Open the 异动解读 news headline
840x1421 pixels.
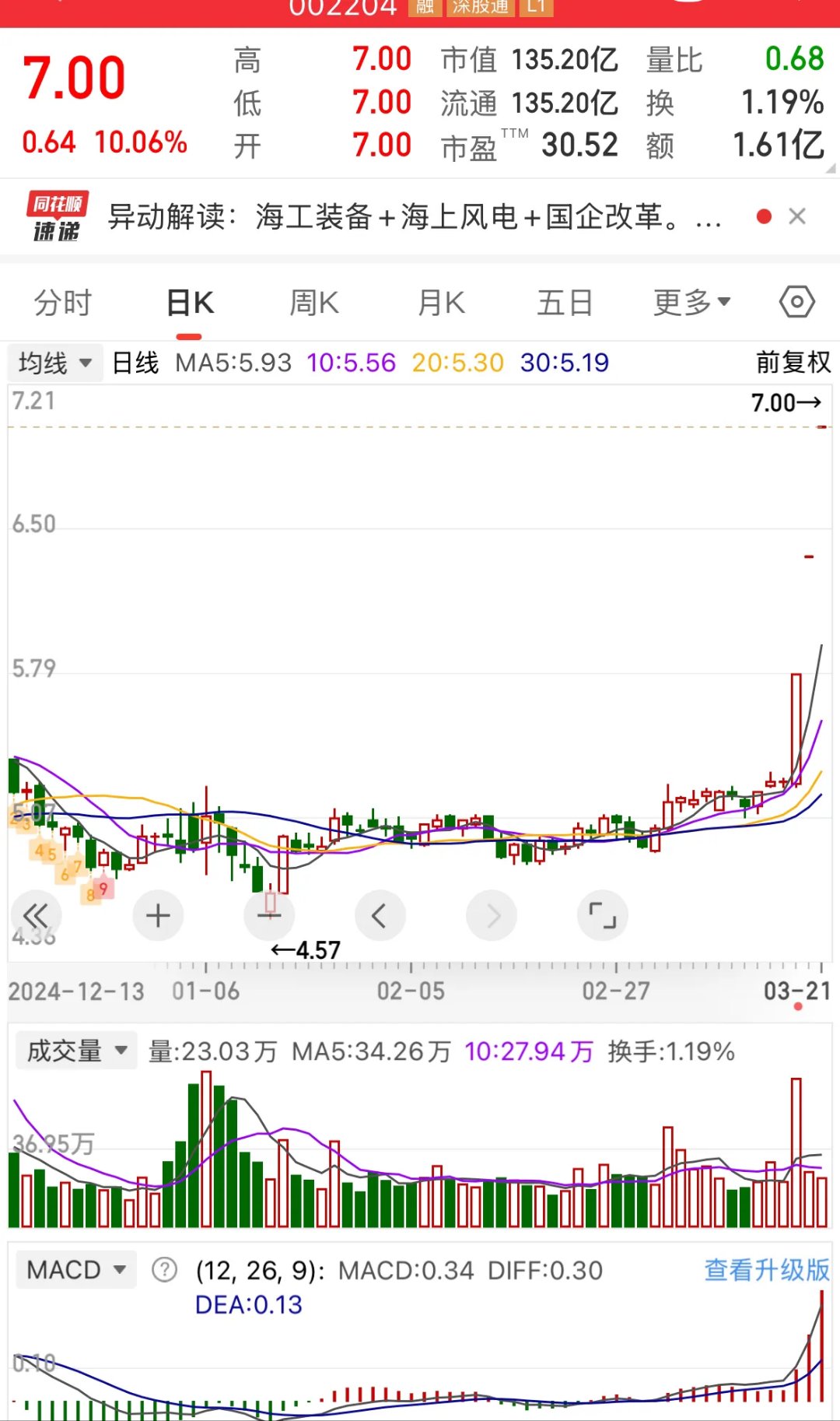(415, 216)
